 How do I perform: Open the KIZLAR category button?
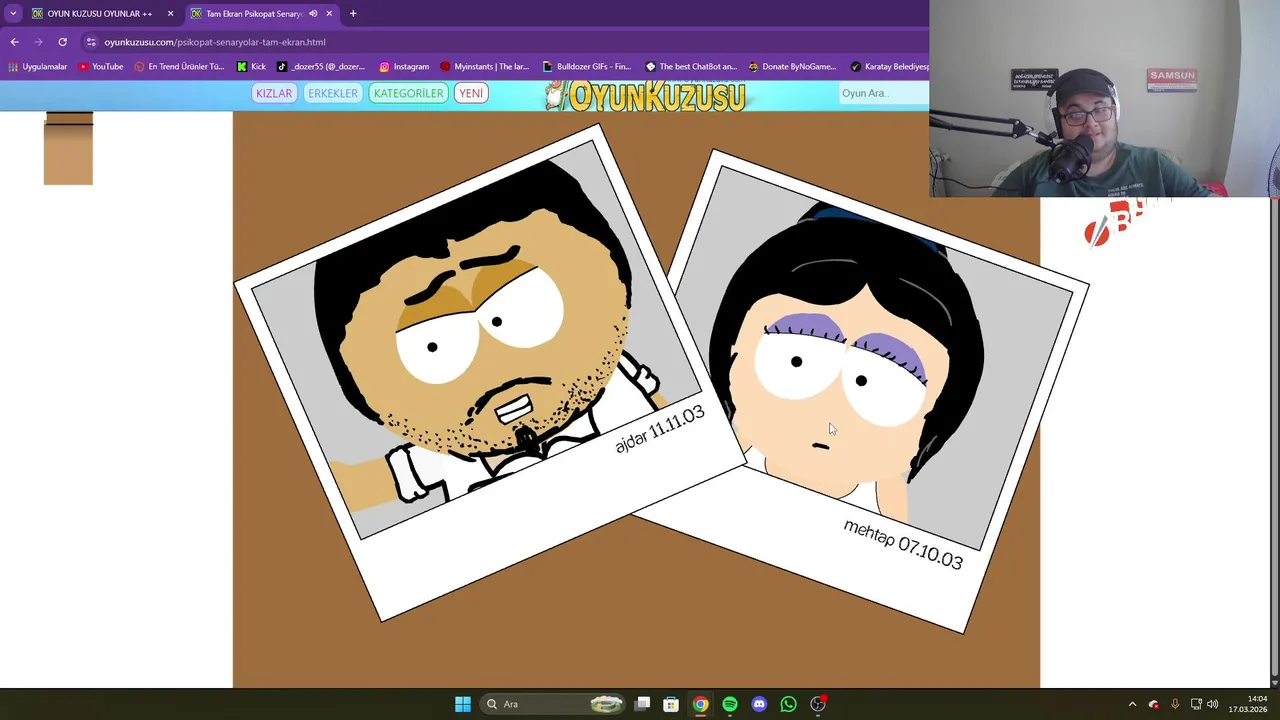(274, 93)
